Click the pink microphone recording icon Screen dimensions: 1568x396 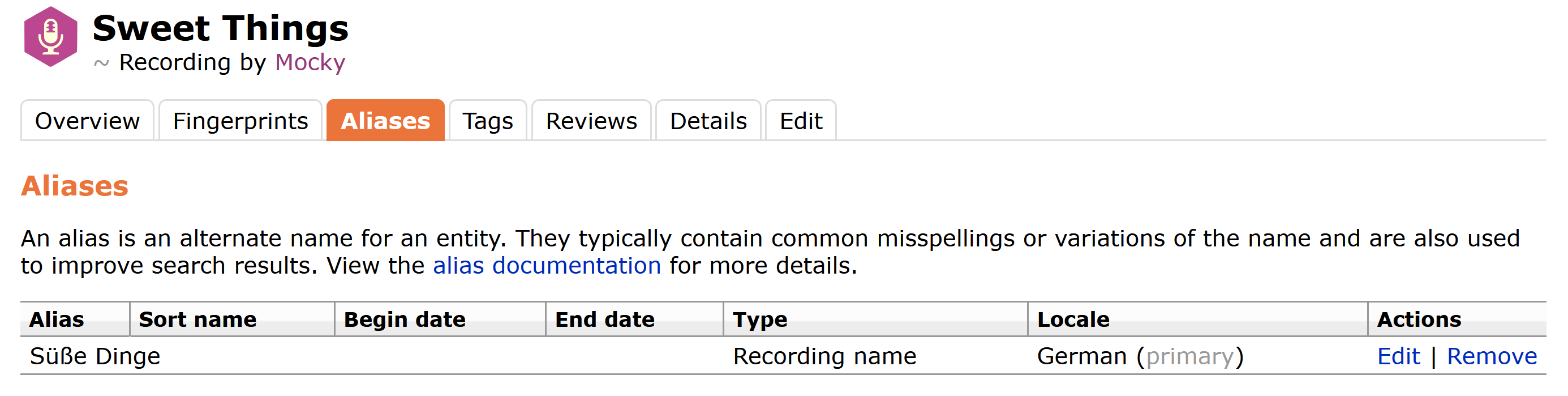50,37
